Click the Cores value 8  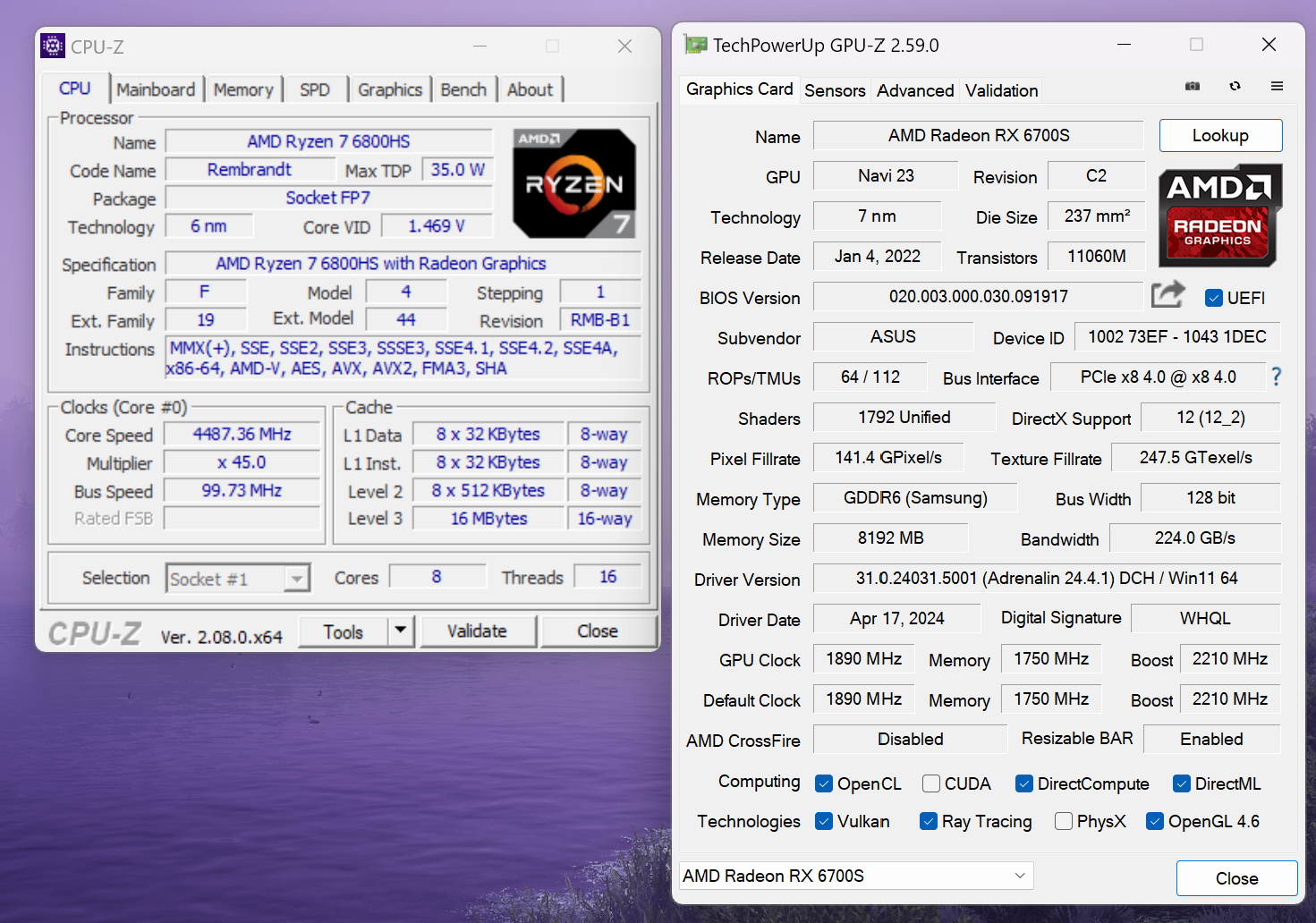pos(437,577)
